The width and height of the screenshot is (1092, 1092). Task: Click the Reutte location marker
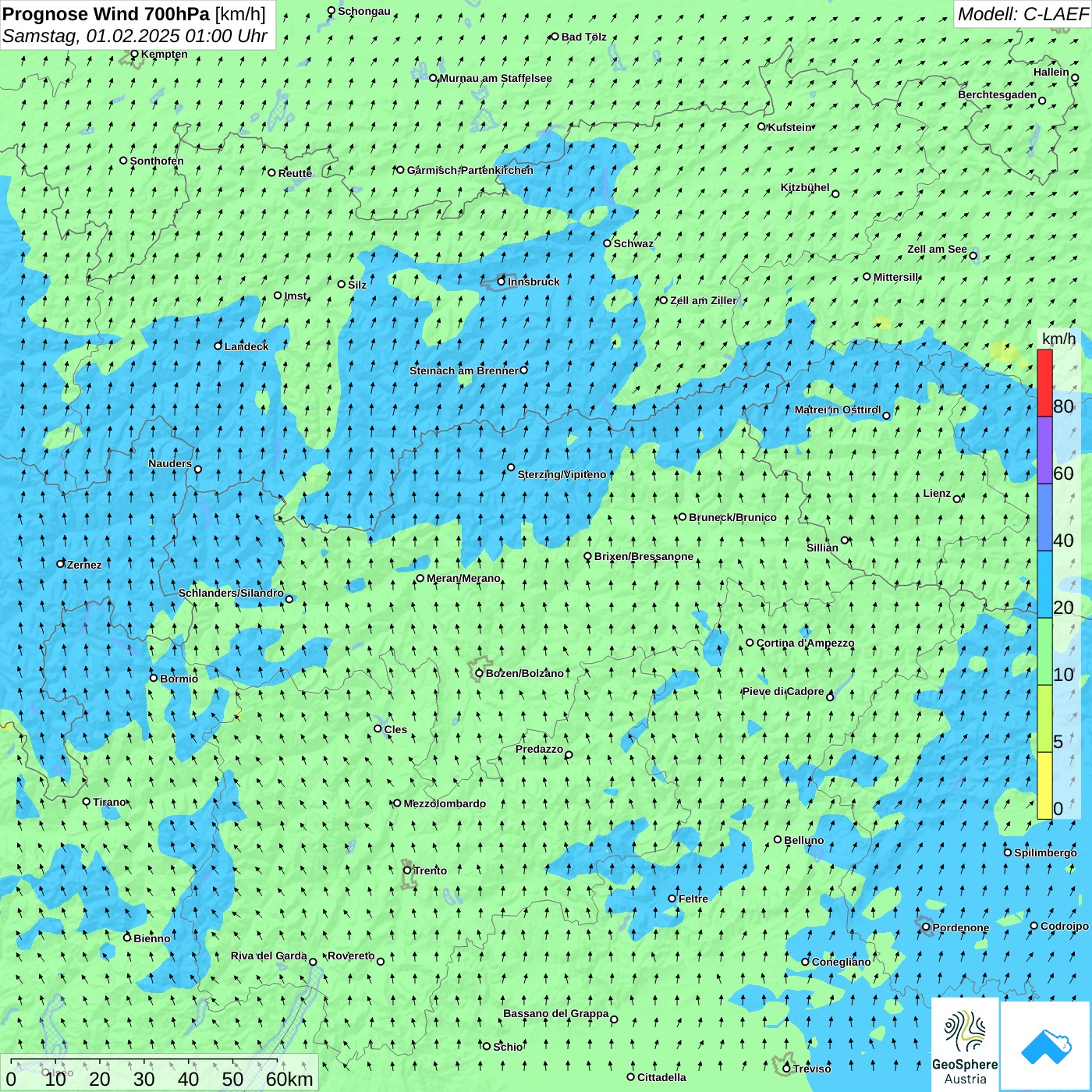[x=271, y=172]
